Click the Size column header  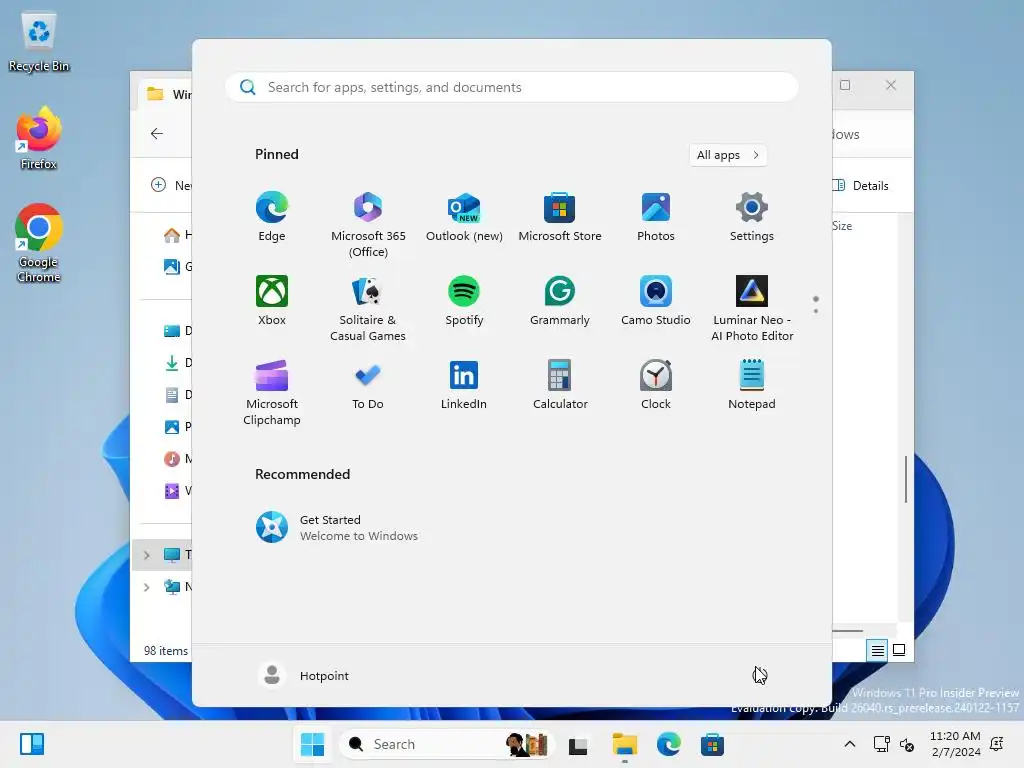point(842,226)
